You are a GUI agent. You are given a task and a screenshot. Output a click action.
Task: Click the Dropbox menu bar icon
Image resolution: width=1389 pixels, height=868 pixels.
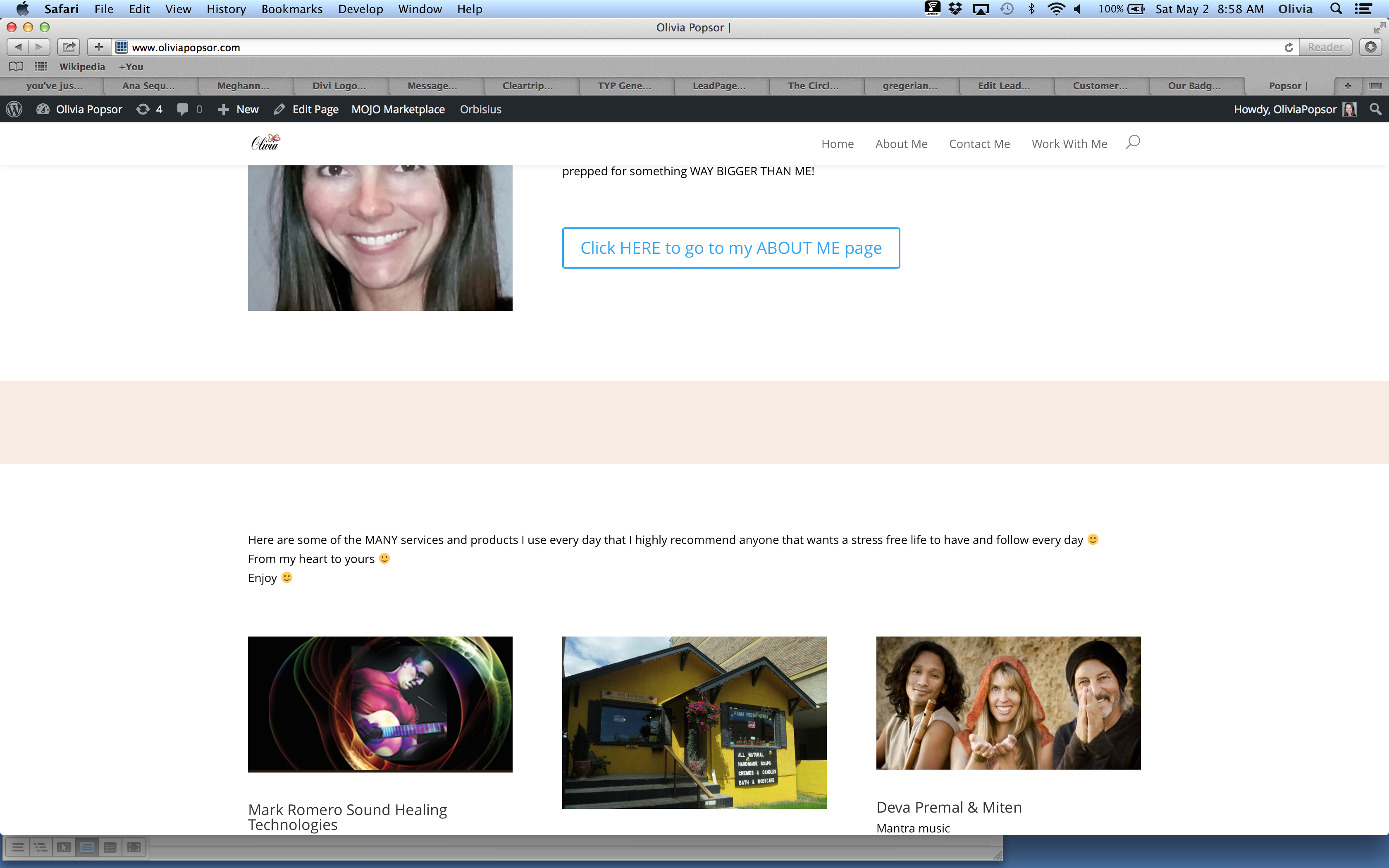[x=955, y=9]
